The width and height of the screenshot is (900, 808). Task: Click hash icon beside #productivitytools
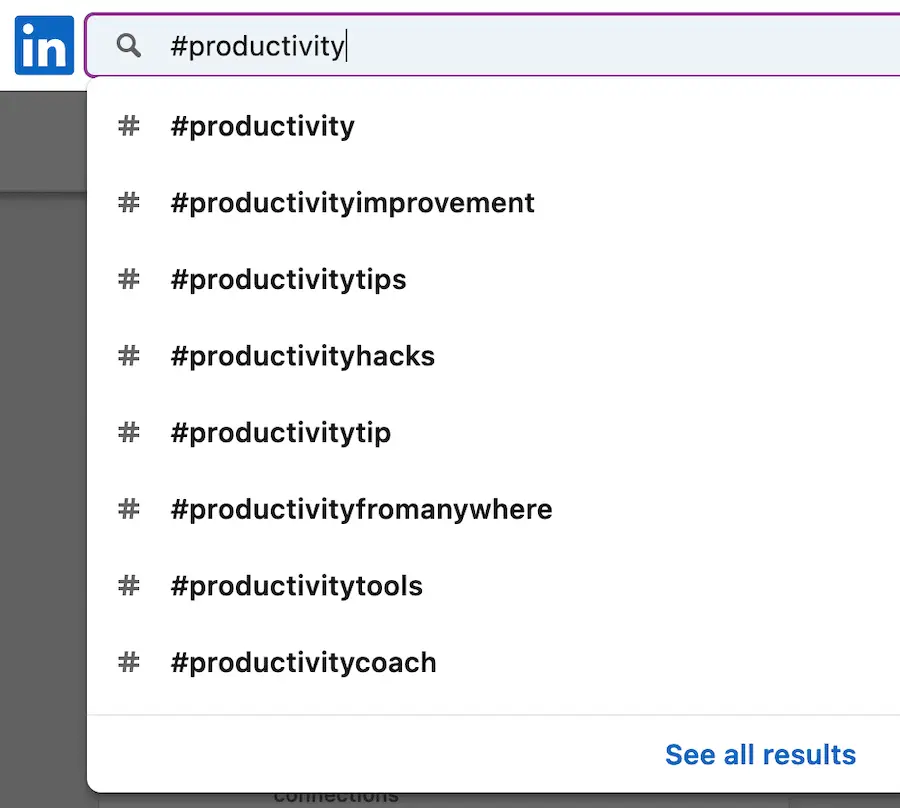(129, 586)
